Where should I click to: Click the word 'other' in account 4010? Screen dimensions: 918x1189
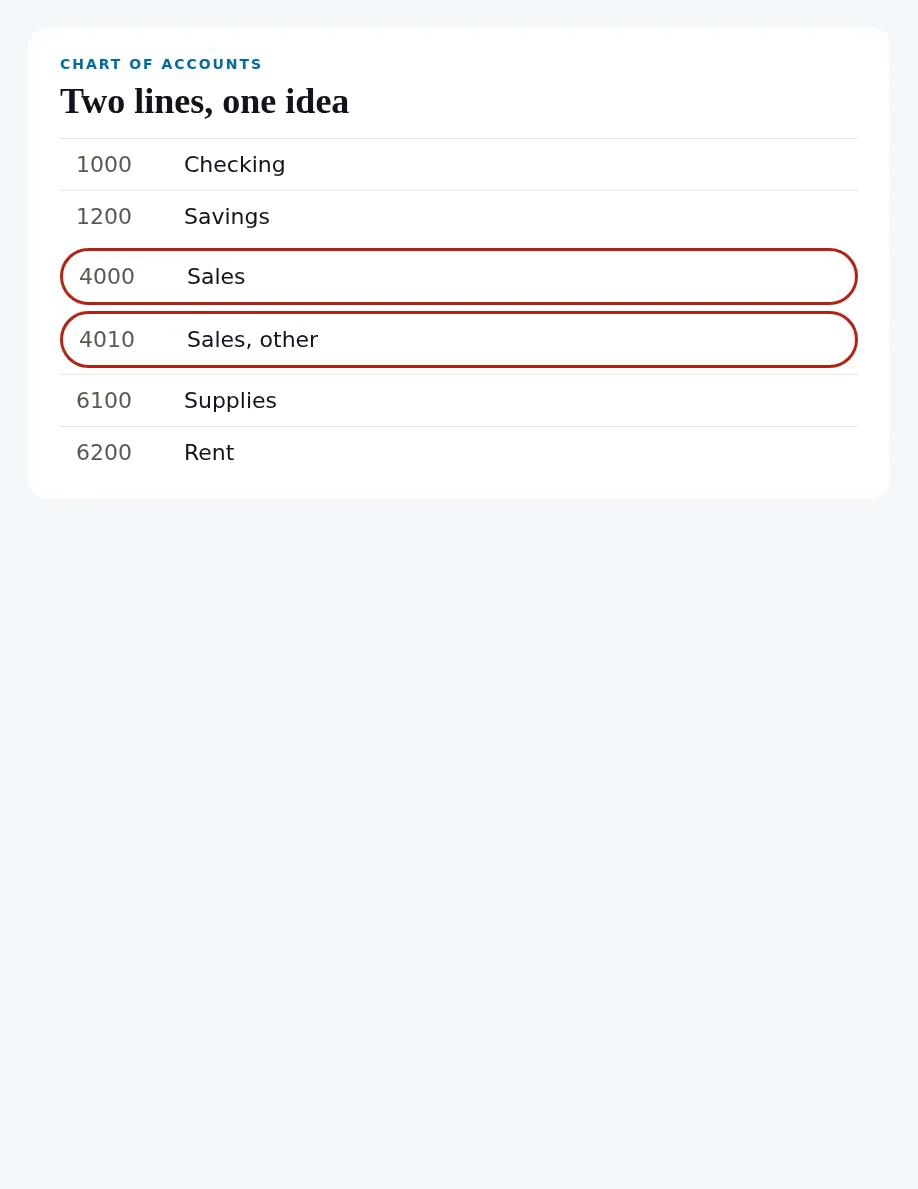[x=289, y=340]
